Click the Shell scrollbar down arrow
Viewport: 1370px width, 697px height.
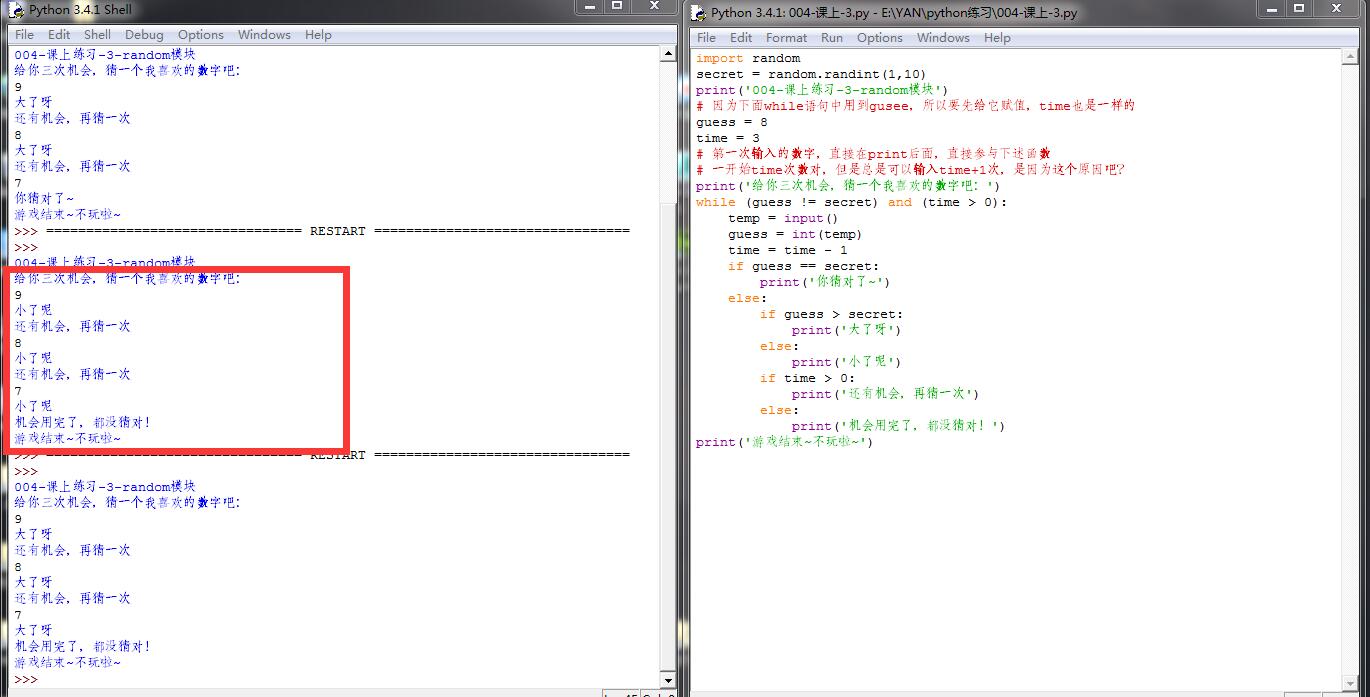(668, 680)
